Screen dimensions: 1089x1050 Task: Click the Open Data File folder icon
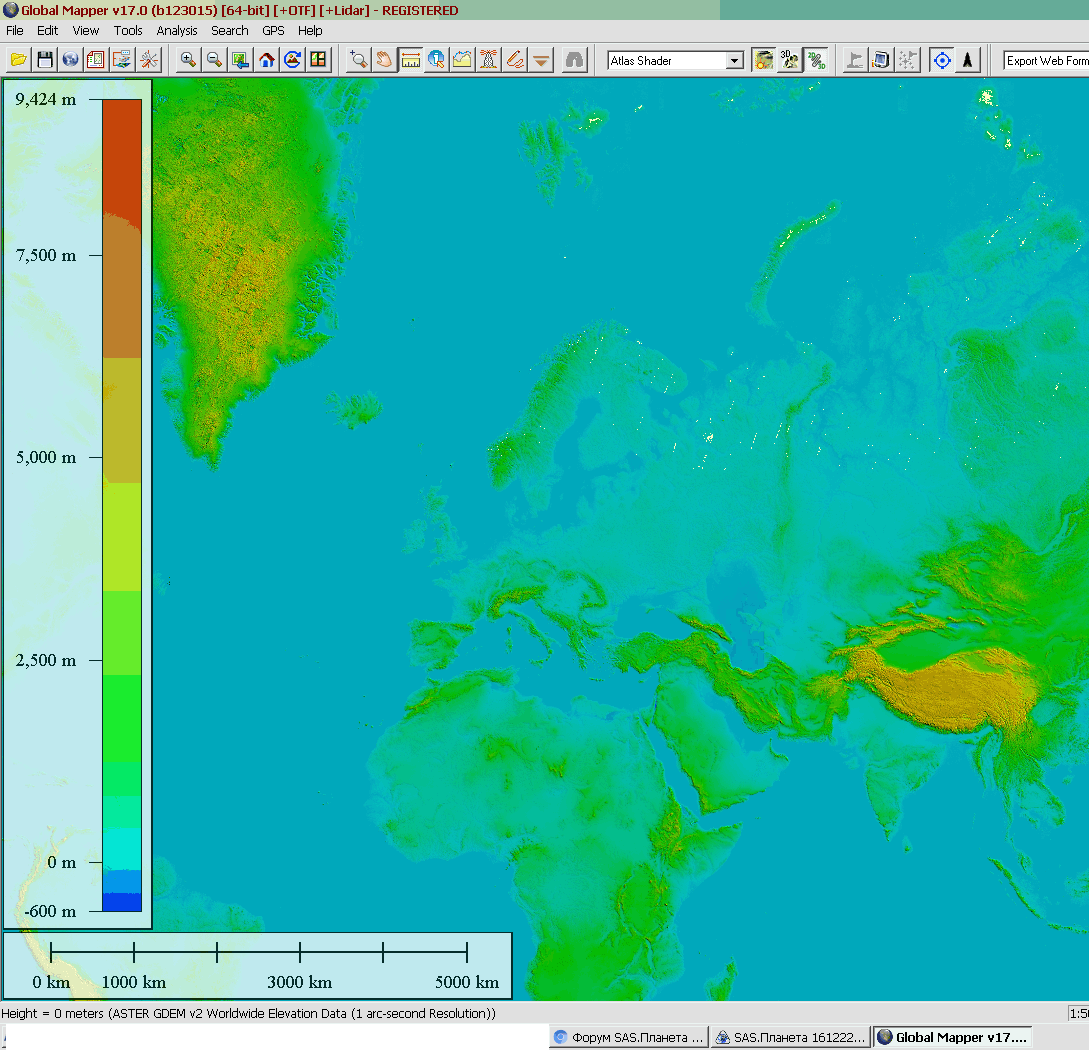(18, 60)
